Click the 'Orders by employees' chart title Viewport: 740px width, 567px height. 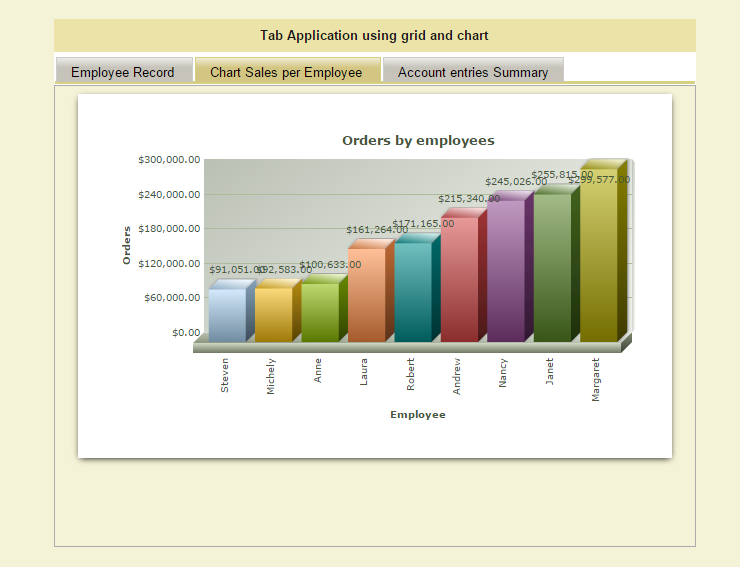(418, 141)
